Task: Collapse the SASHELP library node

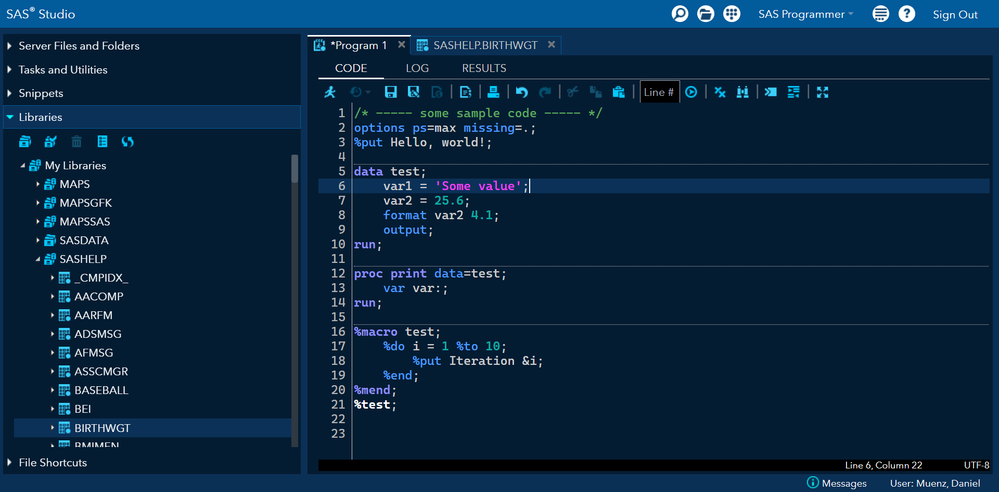Action: click(x=38, y=260)
